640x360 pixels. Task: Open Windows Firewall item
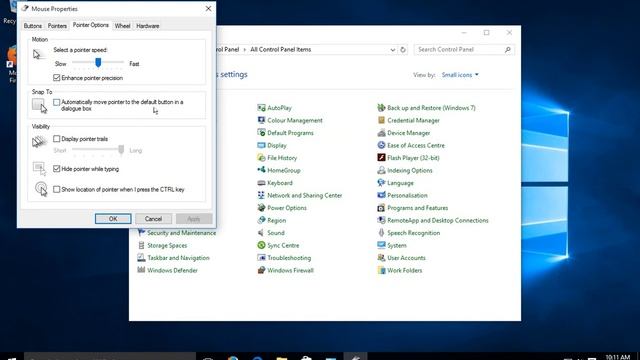coord(290,270)
